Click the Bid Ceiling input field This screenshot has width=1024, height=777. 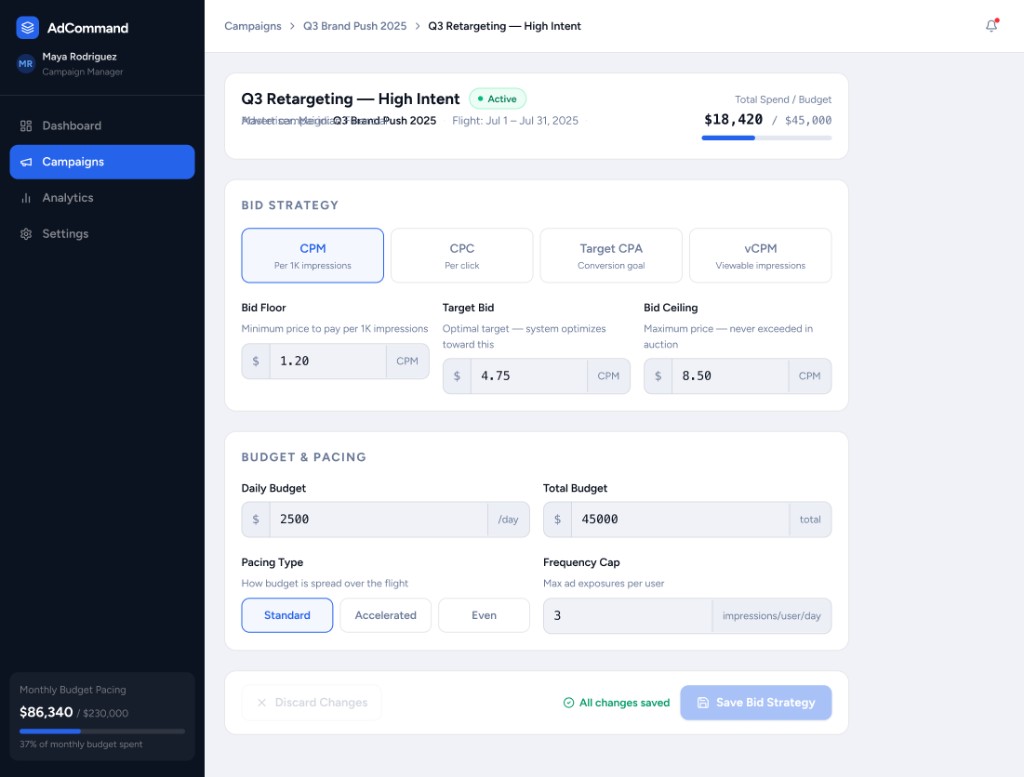[x=729, y=376]
